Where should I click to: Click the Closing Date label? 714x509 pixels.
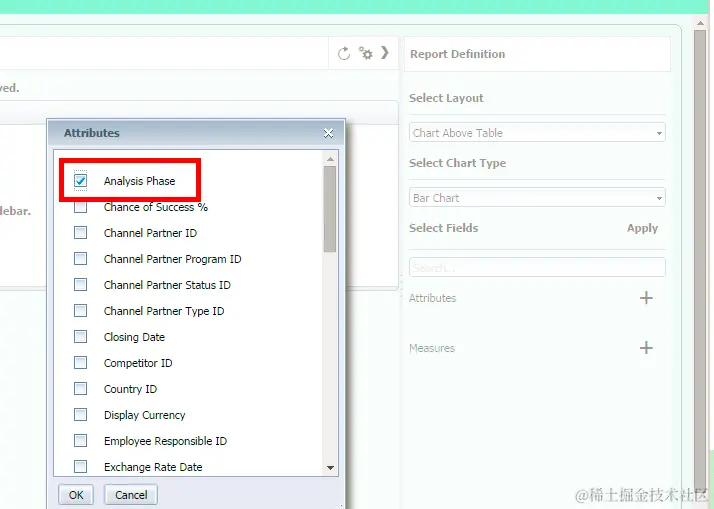click(x=134, y=337)
